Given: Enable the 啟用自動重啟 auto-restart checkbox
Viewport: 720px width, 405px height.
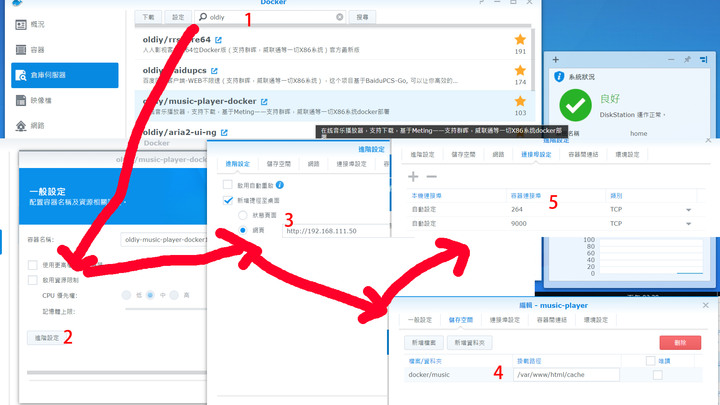Looking at the screenshot, I should [227, 185].
